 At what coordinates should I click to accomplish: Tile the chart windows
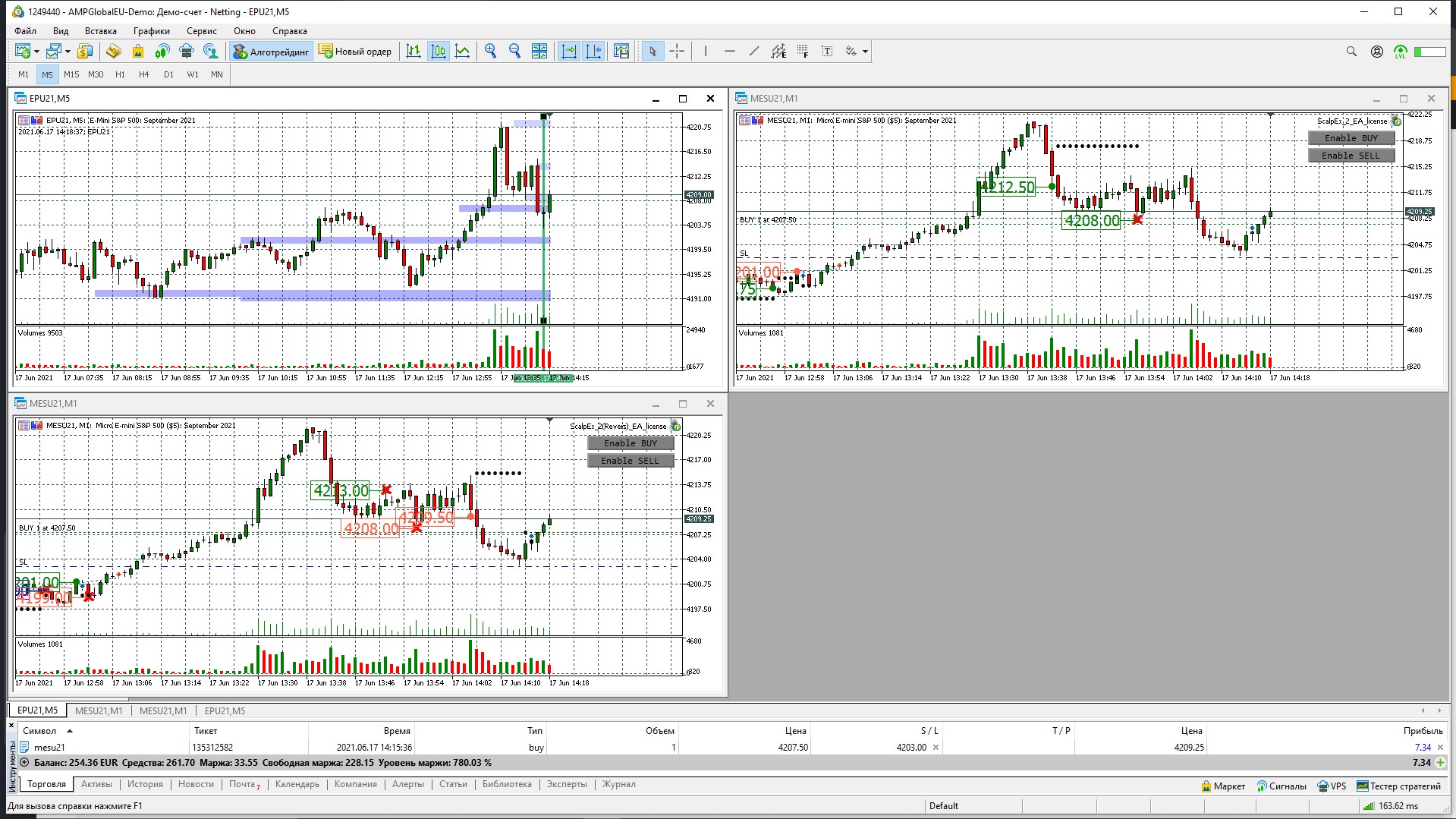point(539,51)
